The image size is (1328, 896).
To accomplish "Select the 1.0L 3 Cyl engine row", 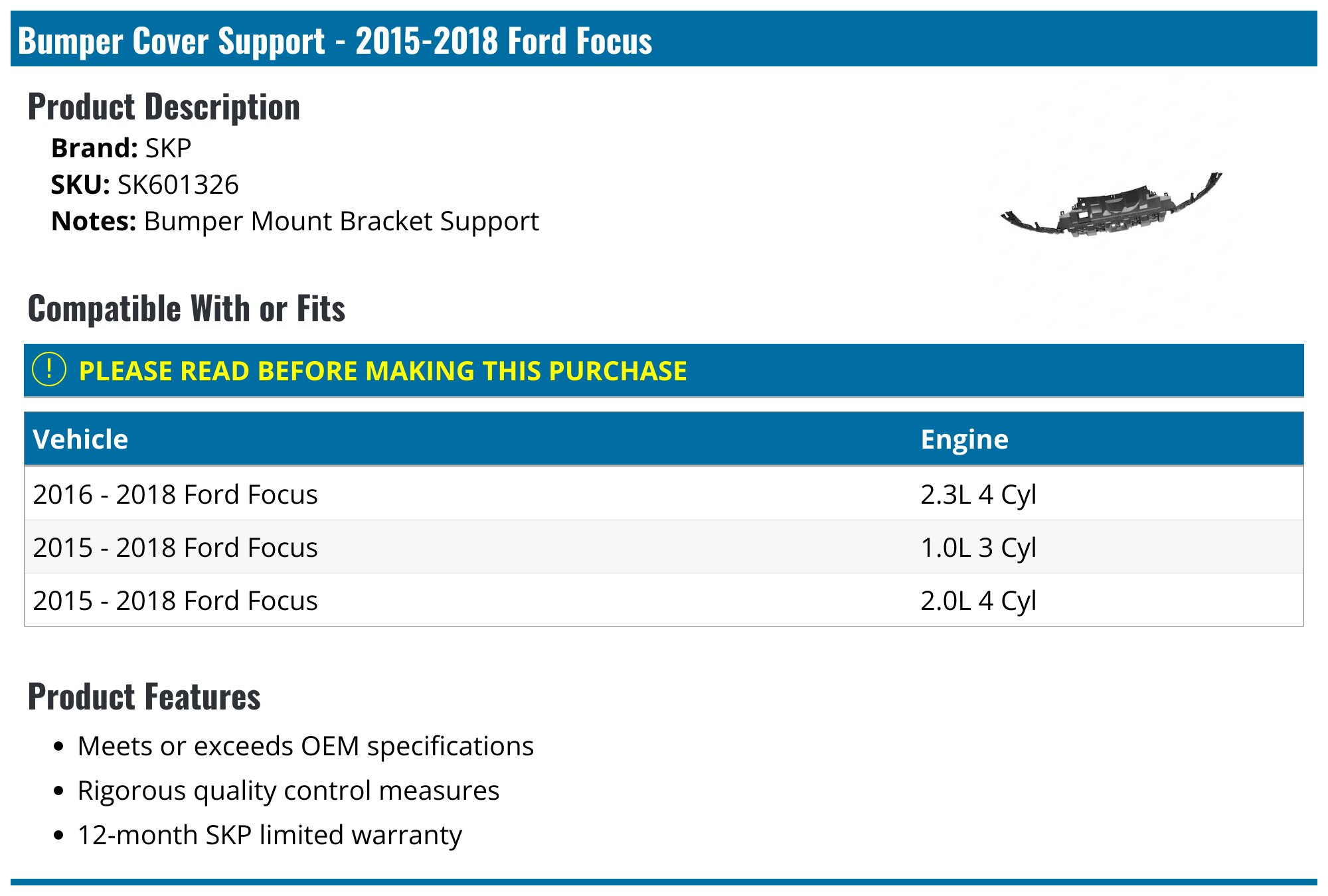I will [664, 547].
